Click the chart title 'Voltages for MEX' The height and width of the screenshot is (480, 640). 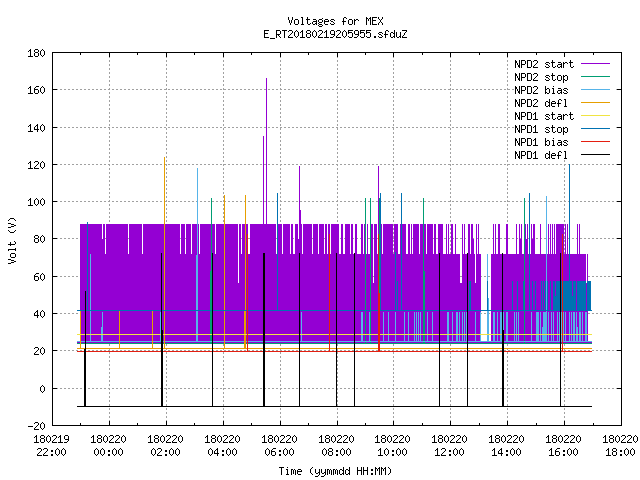pyautogui.click(x=335, y=21)
